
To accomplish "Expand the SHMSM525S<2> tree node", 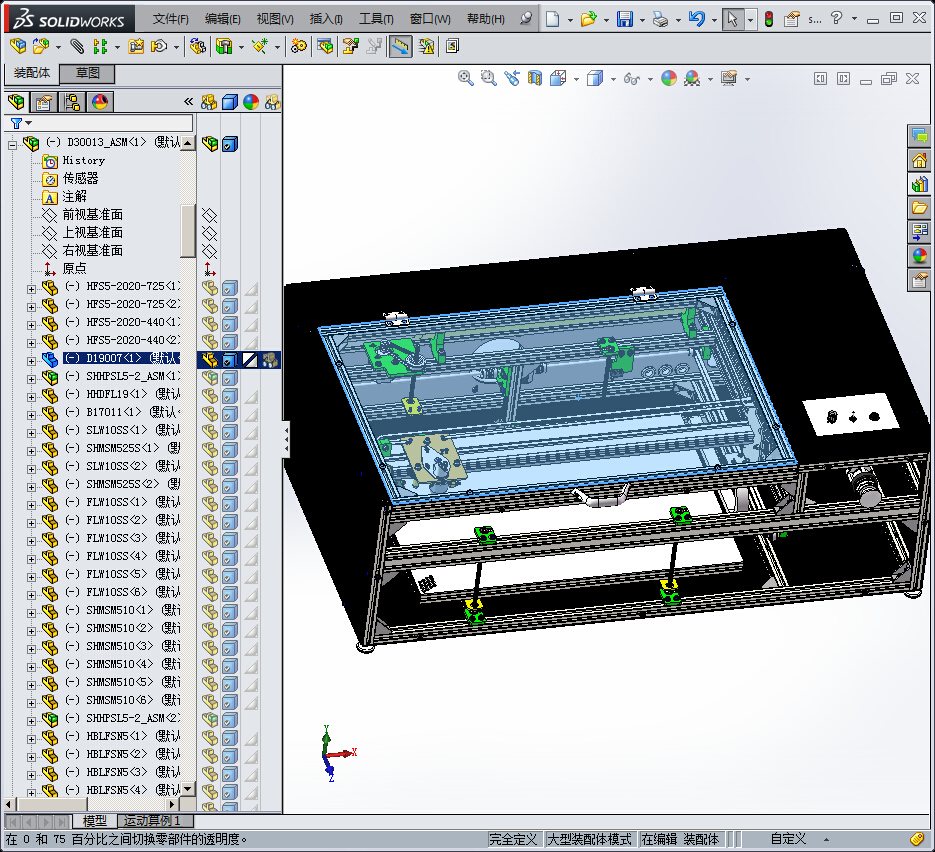I will click(x=31, y=487).
